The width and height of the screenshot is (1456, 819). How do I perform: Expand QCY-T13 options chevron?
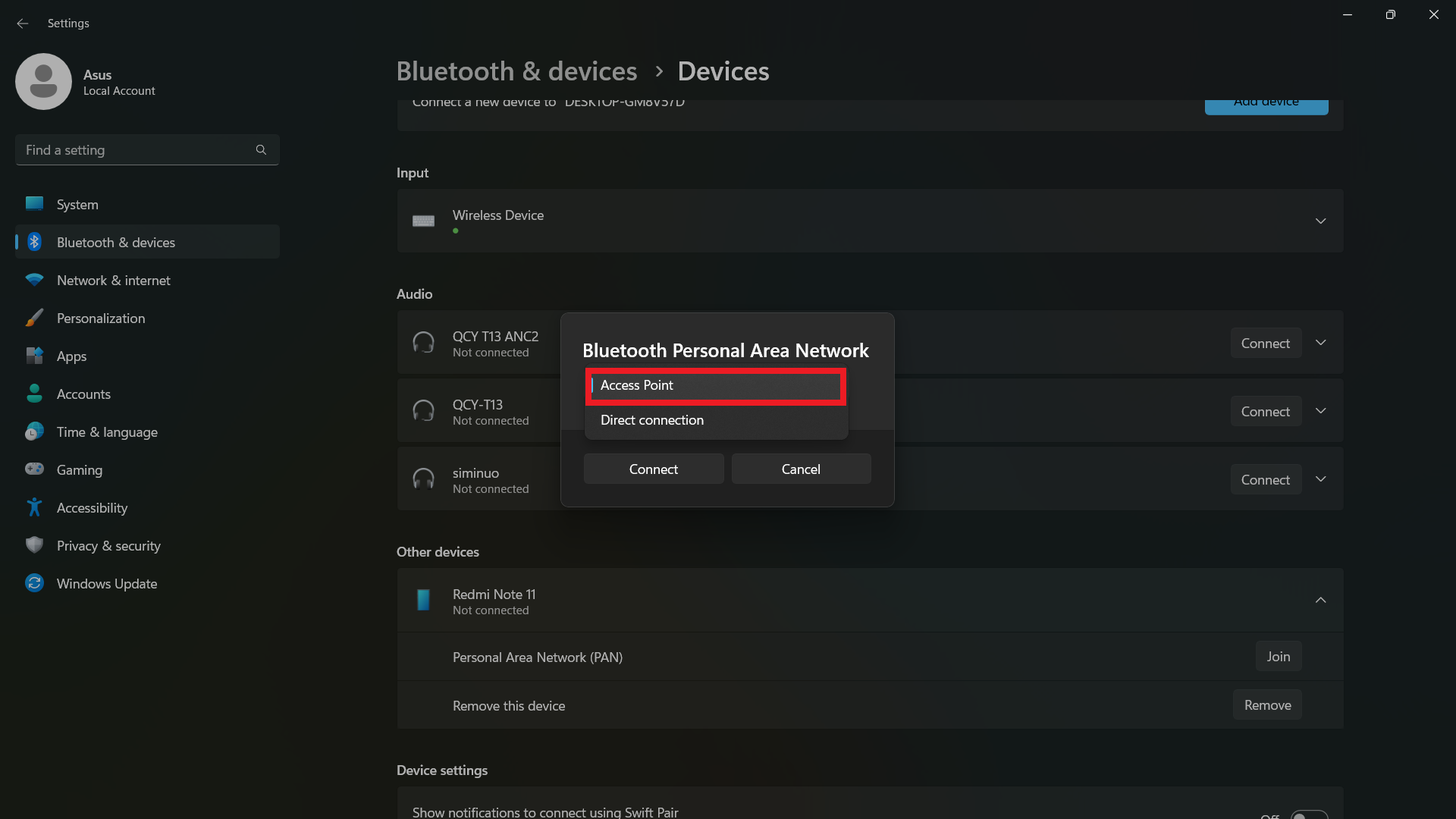point(1320,411)
